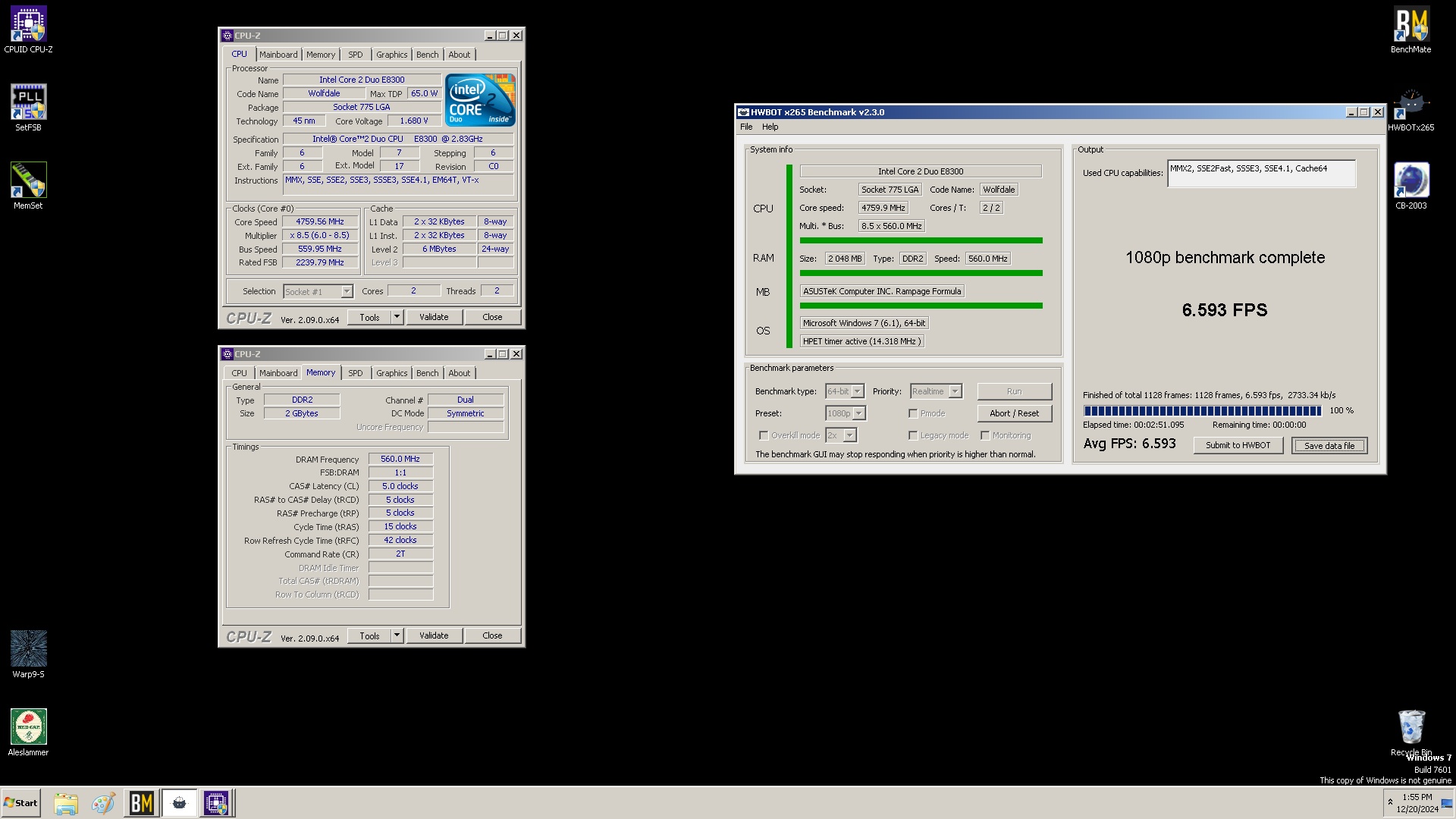Click the HWBOT x265 title bar icon
1456x819 pixels.
(x=744, y=112)
